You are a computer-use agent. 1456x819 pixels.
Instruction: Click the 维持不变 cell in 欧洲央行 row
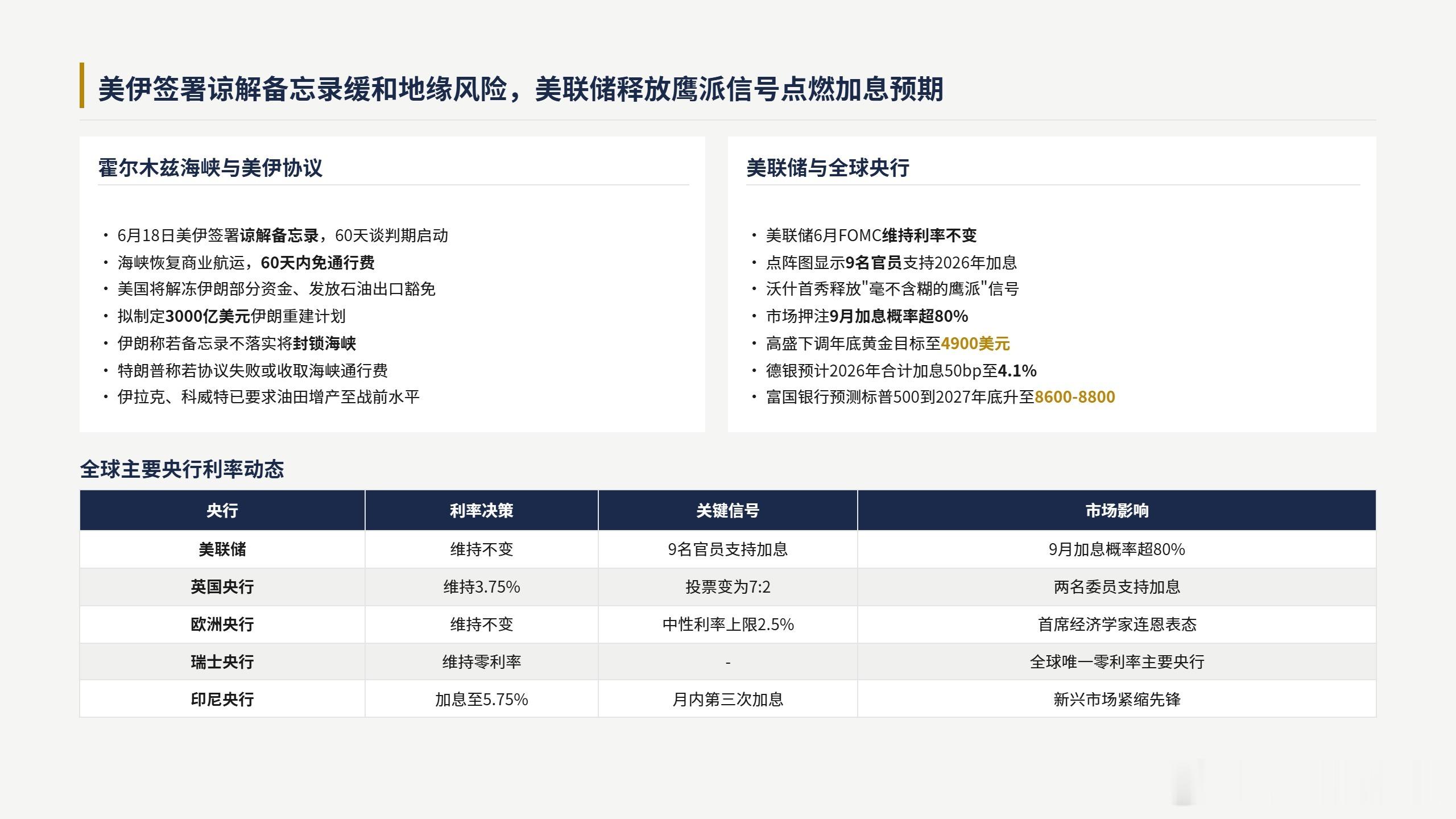point(482,624)
